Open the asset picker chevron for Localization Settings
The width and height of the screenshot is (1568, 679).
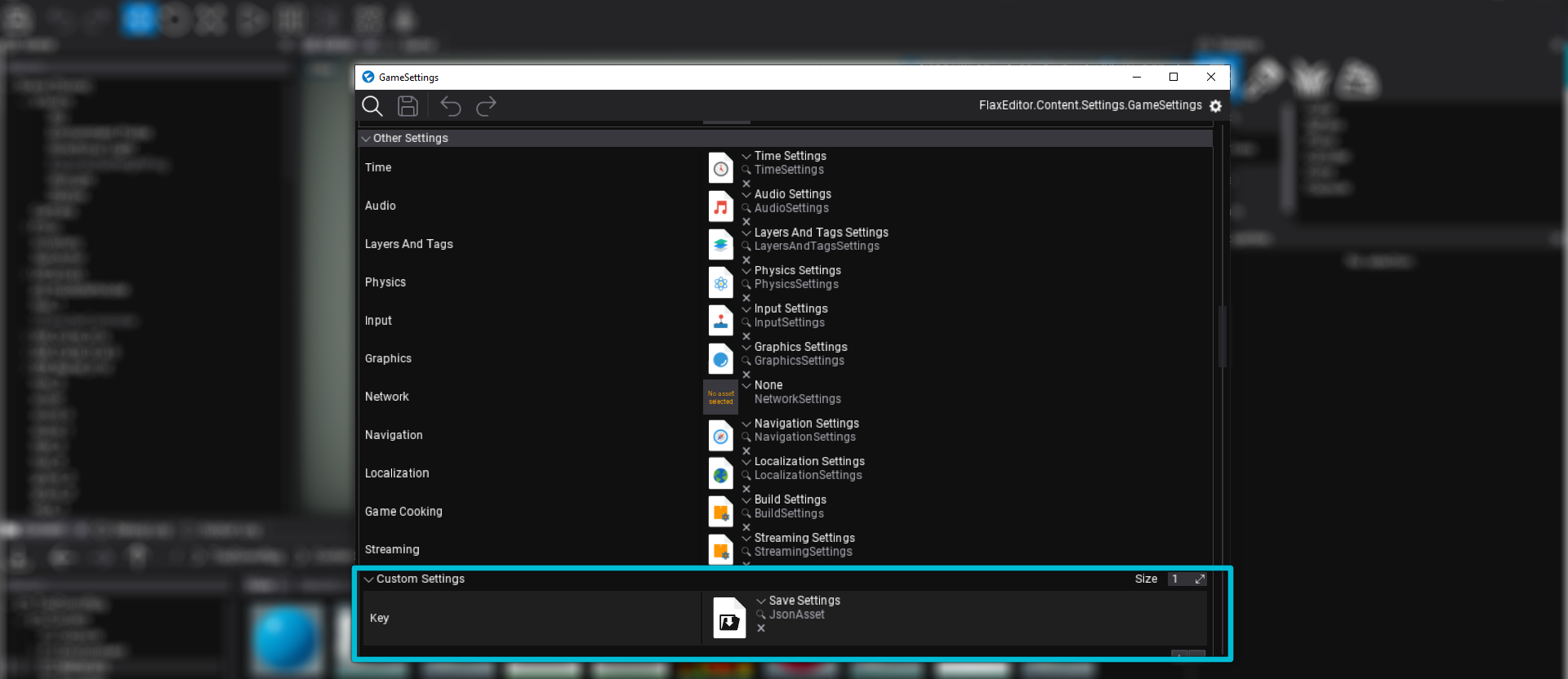(746, 461)
